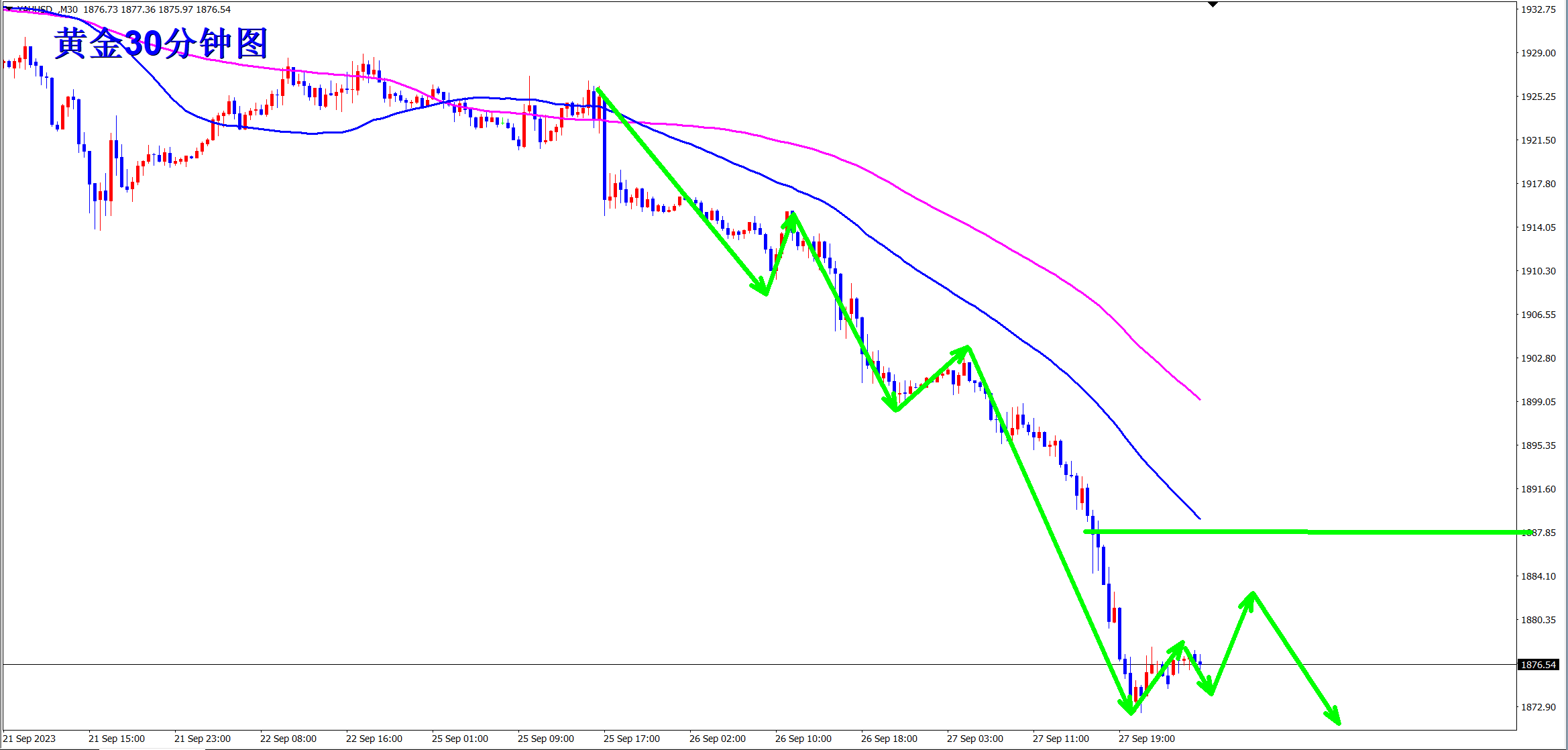Click the small triangle beside XAUUSD symbol
This screenshot has width=1568, height=750.
click(x=8, y=9)
